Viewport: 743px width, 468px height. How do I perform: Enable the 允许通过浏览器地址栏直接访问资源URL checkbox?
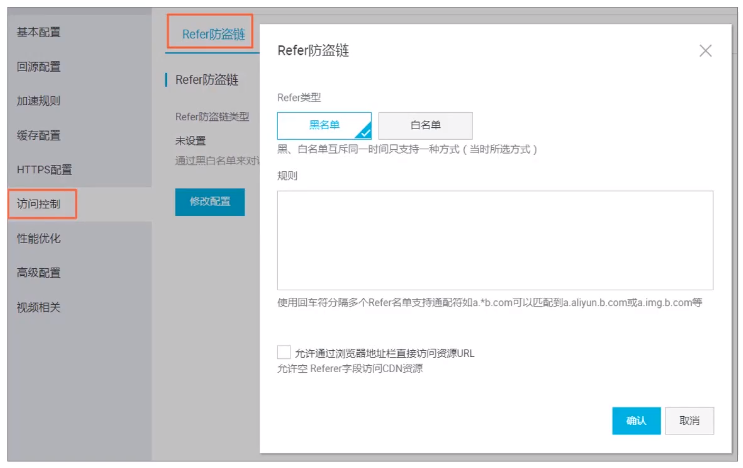[x=284, y=353]
